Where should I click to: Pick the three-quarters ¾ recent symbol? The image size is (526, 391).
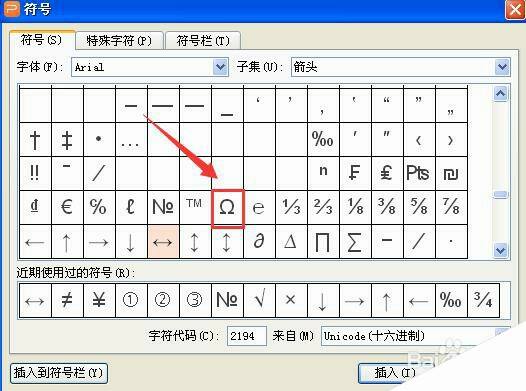pos(483,300)
